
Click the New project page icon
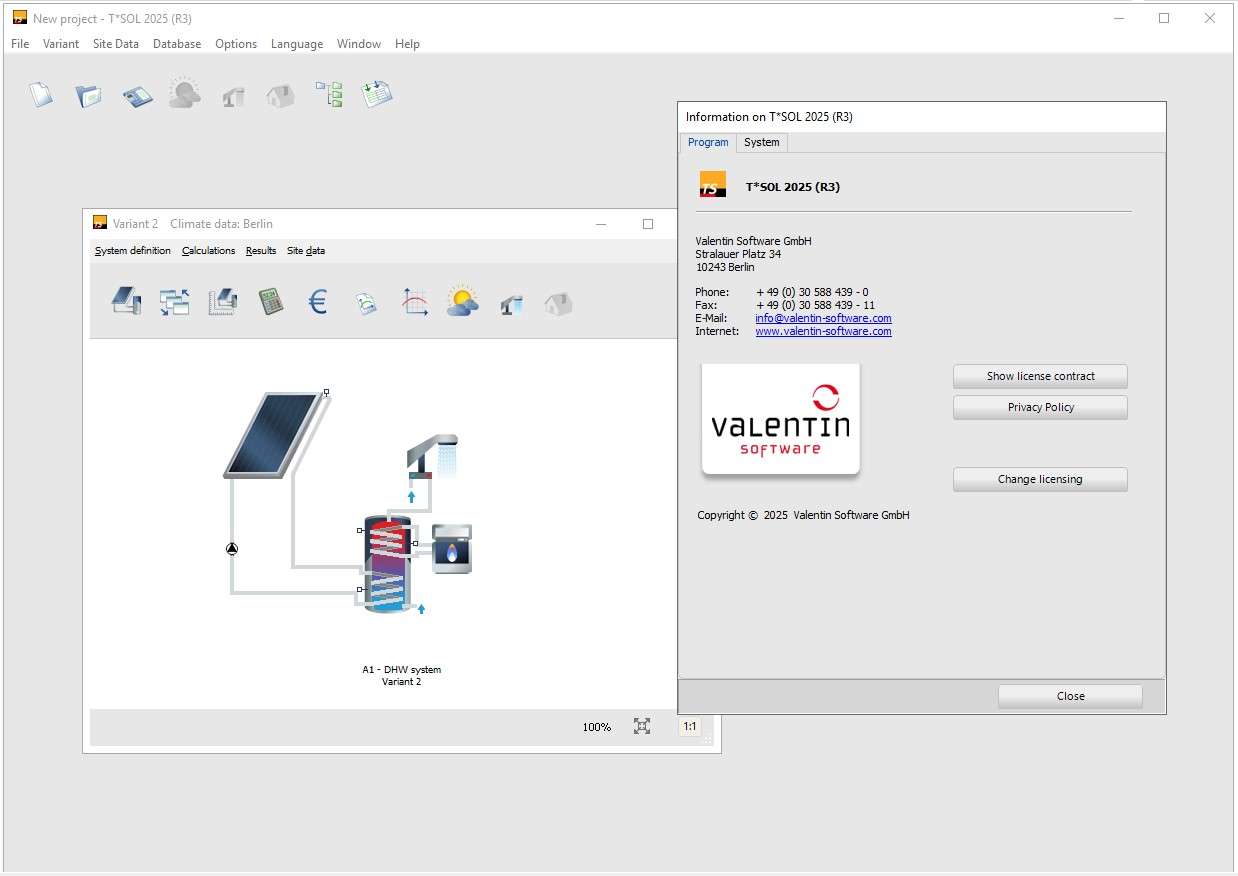(40, 95)
